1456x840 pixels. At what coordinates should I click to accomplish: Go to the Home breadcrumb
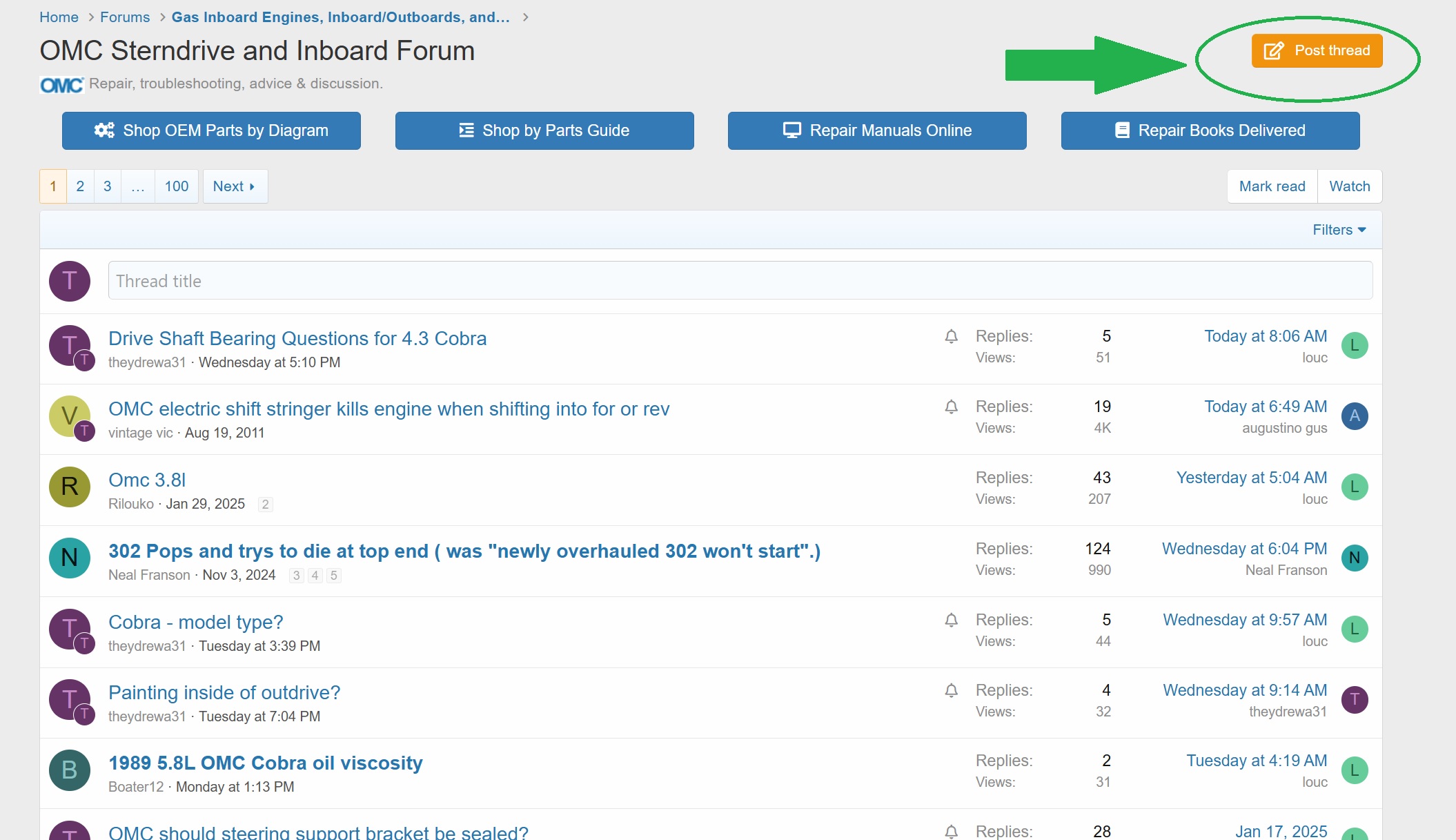tap(59, 17)
